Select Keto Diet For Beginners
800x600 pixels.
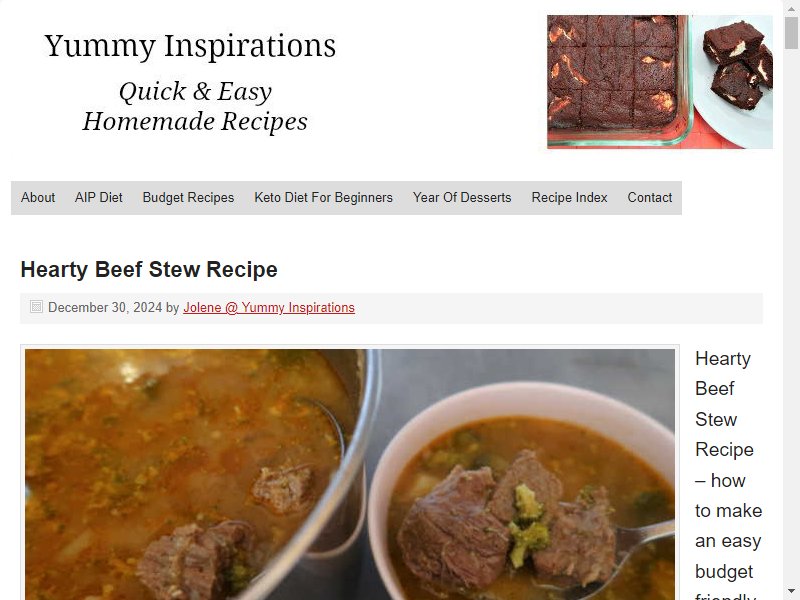pos(323,197)
